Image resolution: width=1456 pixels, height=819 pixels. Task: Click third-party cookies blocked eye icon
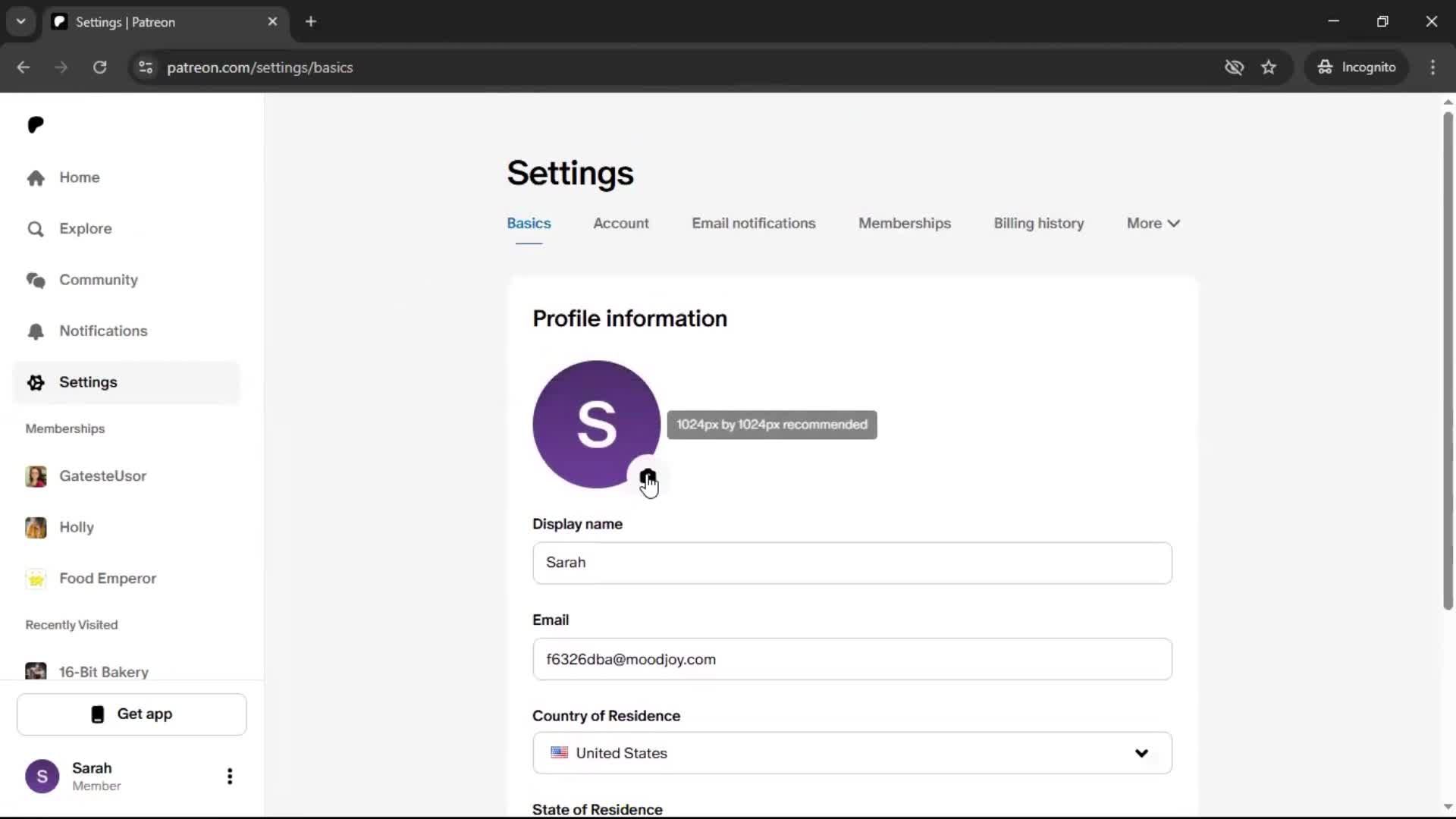coord(1234,67)
